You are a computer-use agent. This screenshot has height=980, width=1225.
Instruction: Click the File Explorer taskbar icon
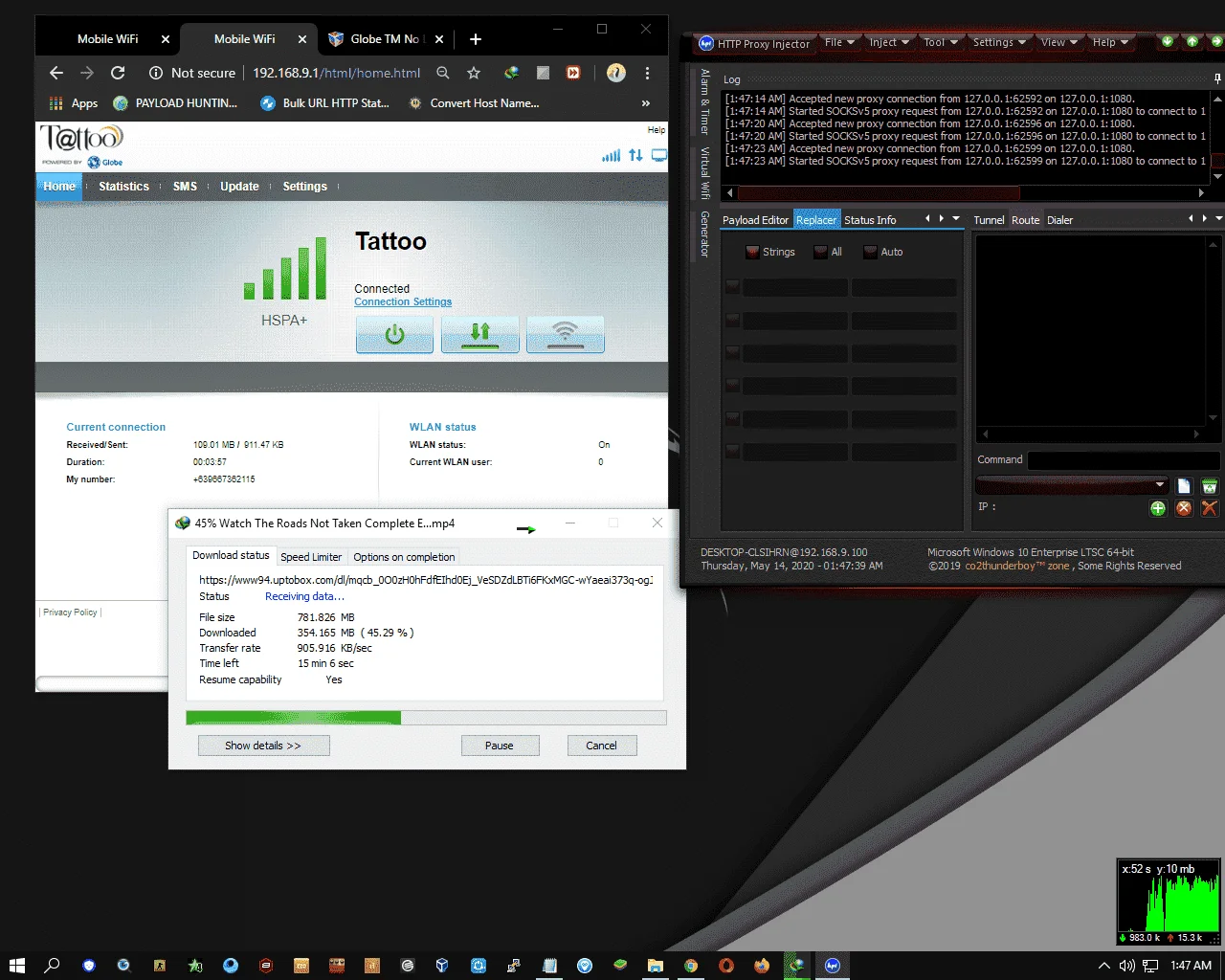tap(656, 966)
